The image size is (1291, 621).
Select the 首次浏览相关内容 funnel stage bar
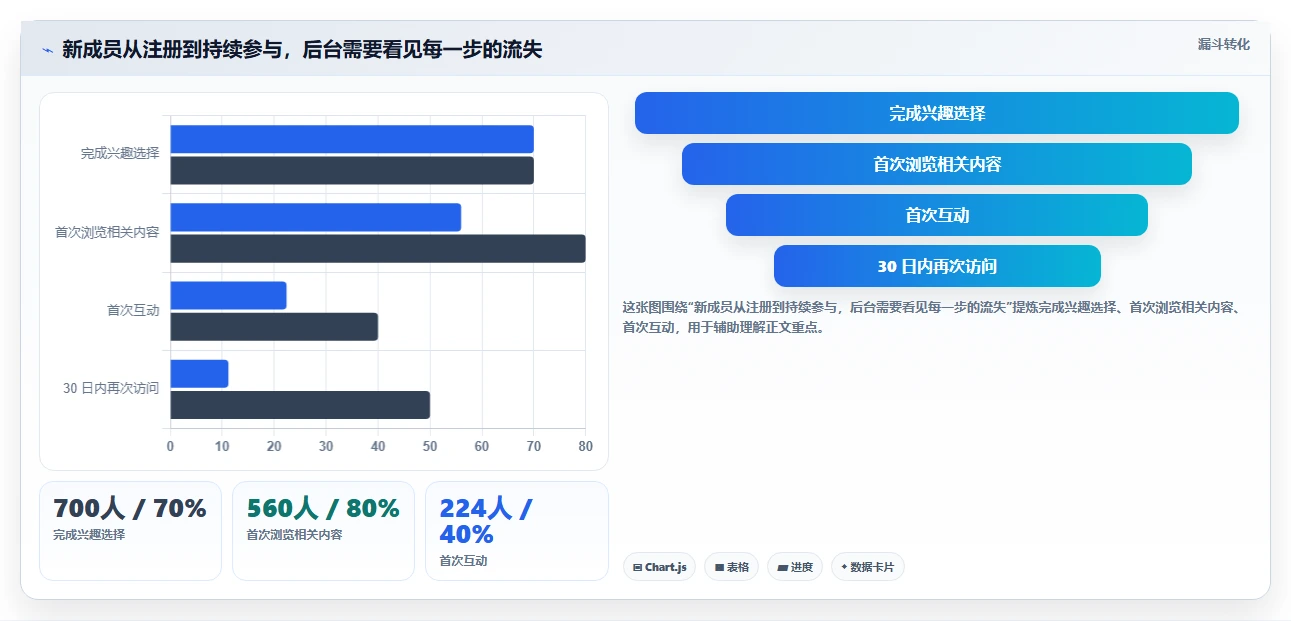937,164
